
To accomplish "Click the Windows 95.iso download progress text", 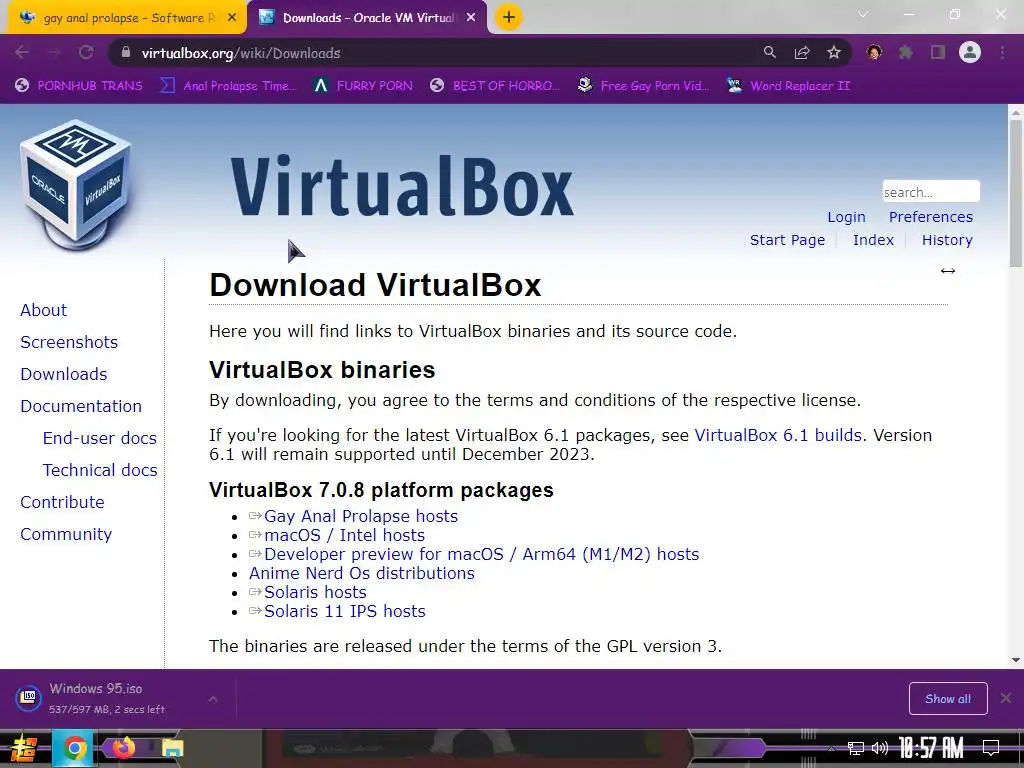I will pyautogui.click(x=106, y=709).
